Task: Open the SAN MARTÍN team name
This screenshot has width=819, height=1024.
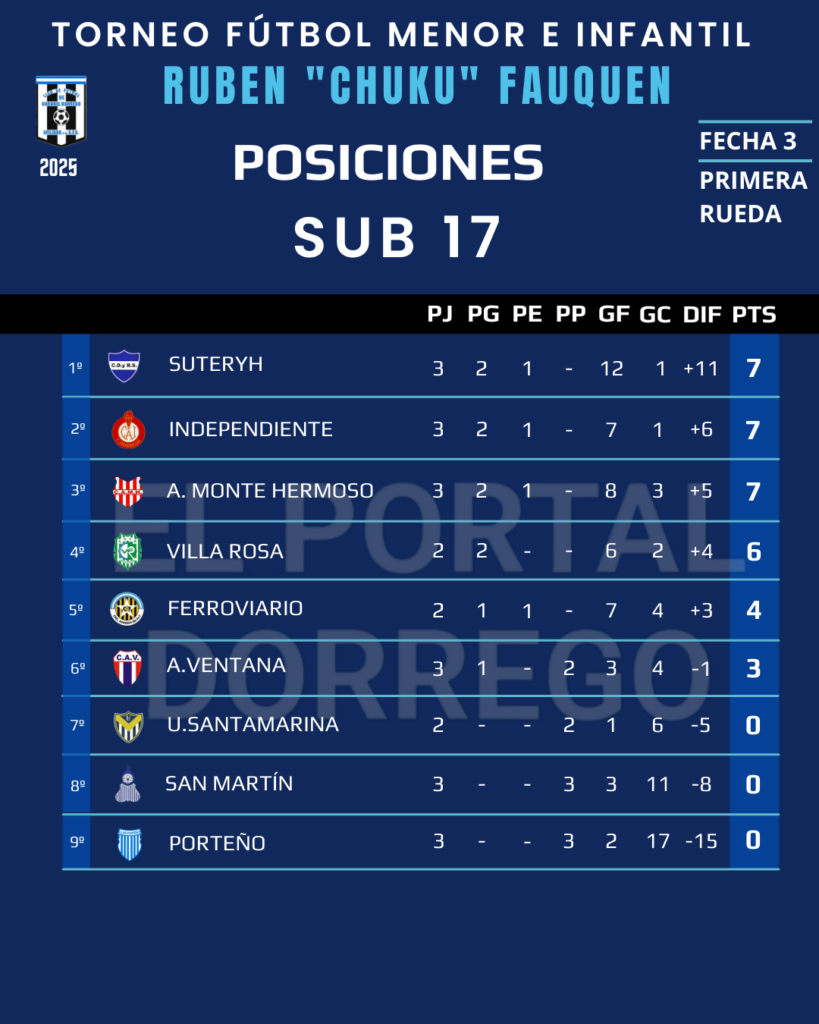Action: click(229, 783)
